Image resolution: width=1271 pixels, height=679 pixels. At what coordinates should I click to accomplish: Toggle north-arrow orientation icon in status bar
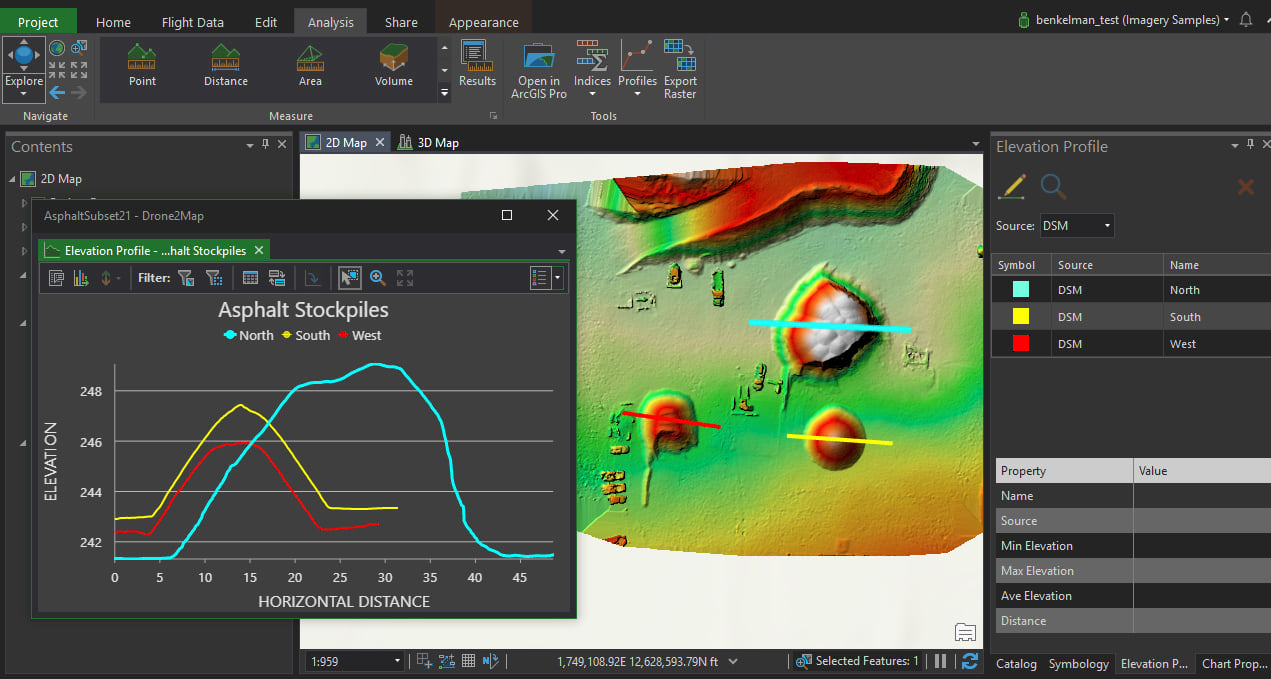pos(491,661)
